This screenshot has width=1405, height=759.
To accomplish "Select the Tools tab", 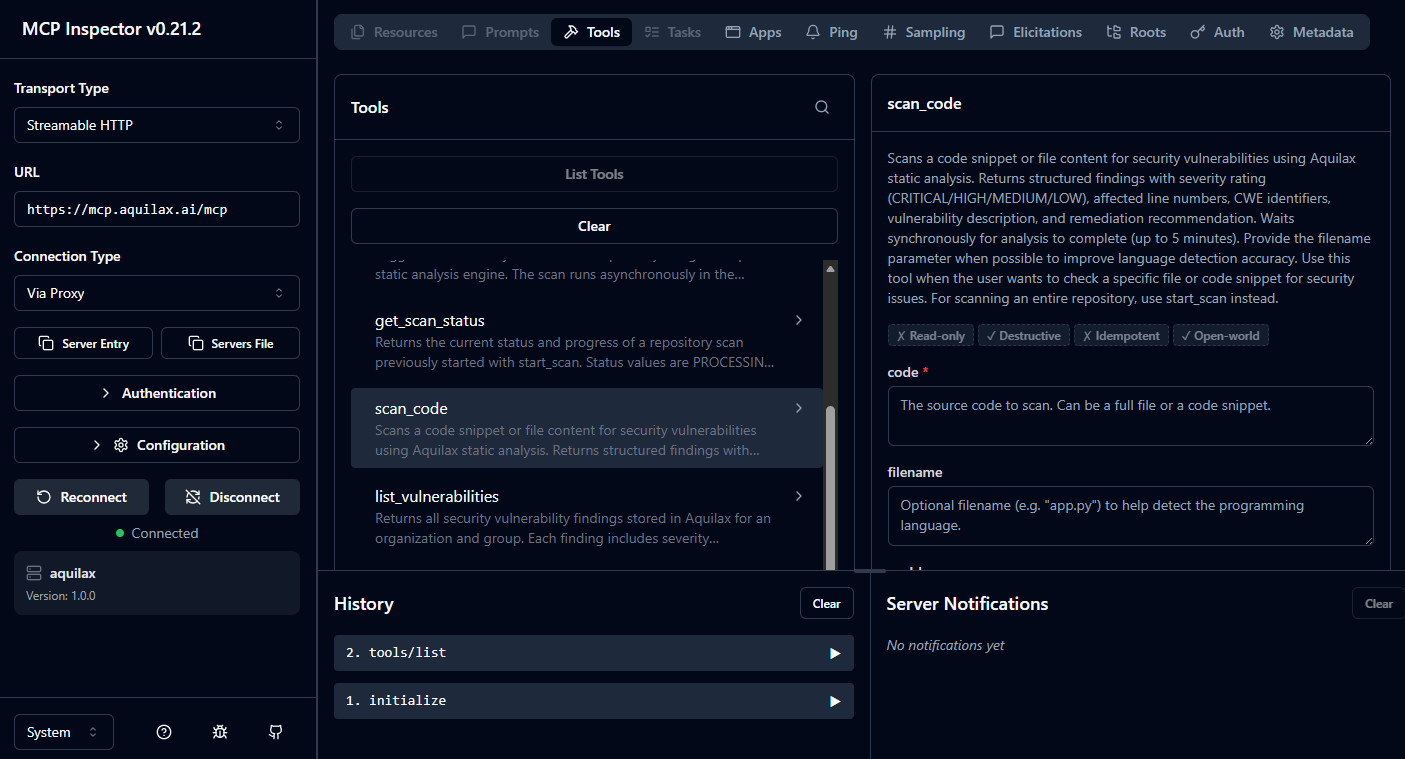I will tap(591, 32).
